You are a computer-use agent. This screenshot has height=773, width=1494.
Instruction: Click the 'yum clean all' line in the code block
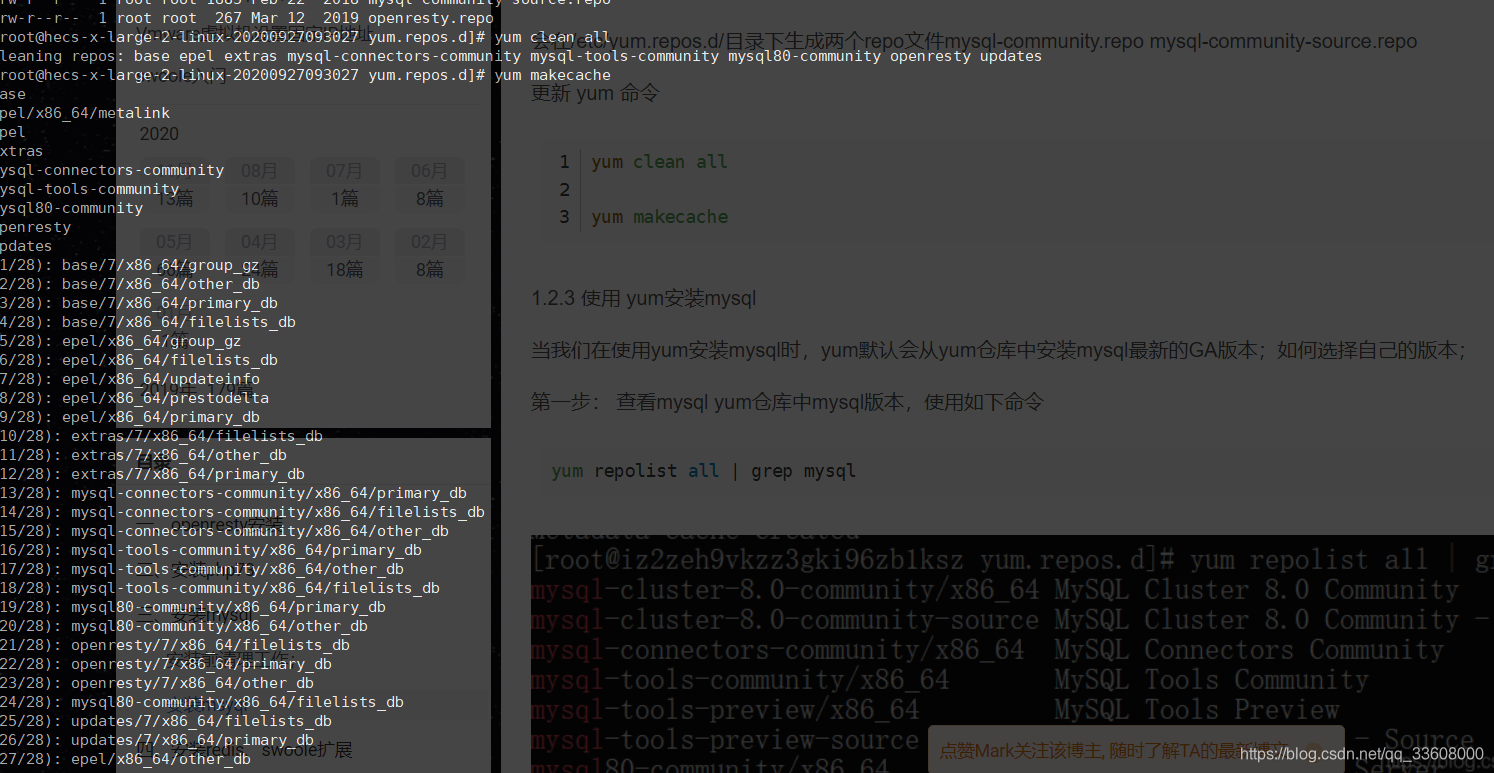(x=660, y=162)
